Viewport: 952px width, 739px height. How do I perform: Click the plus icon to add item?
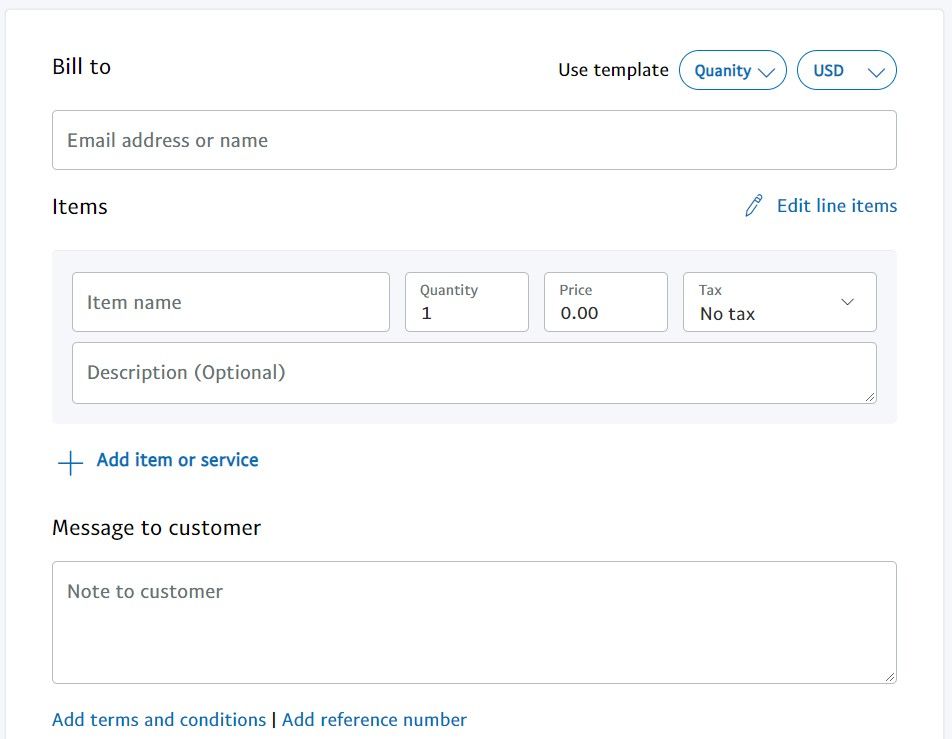pos(70,462)
